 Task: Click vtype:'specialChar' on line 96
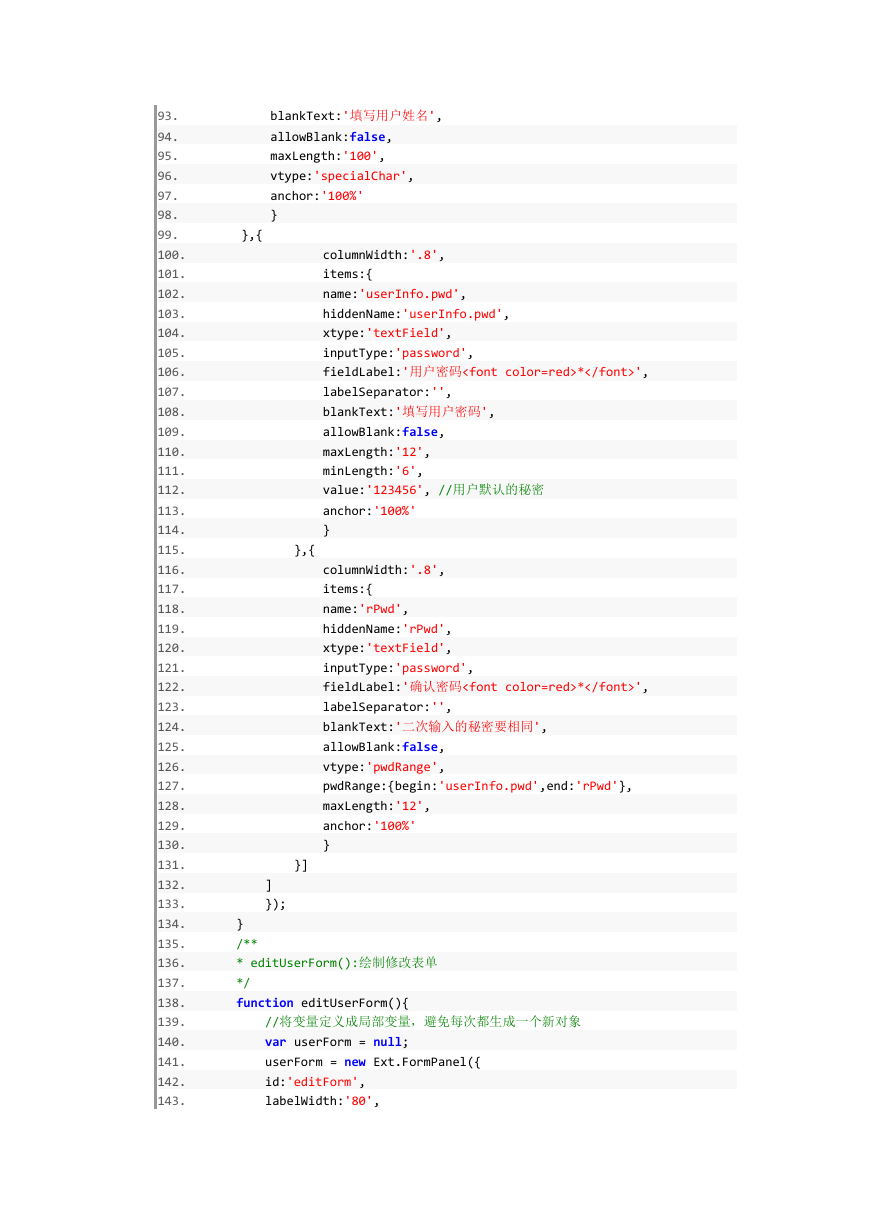point(342,175)
